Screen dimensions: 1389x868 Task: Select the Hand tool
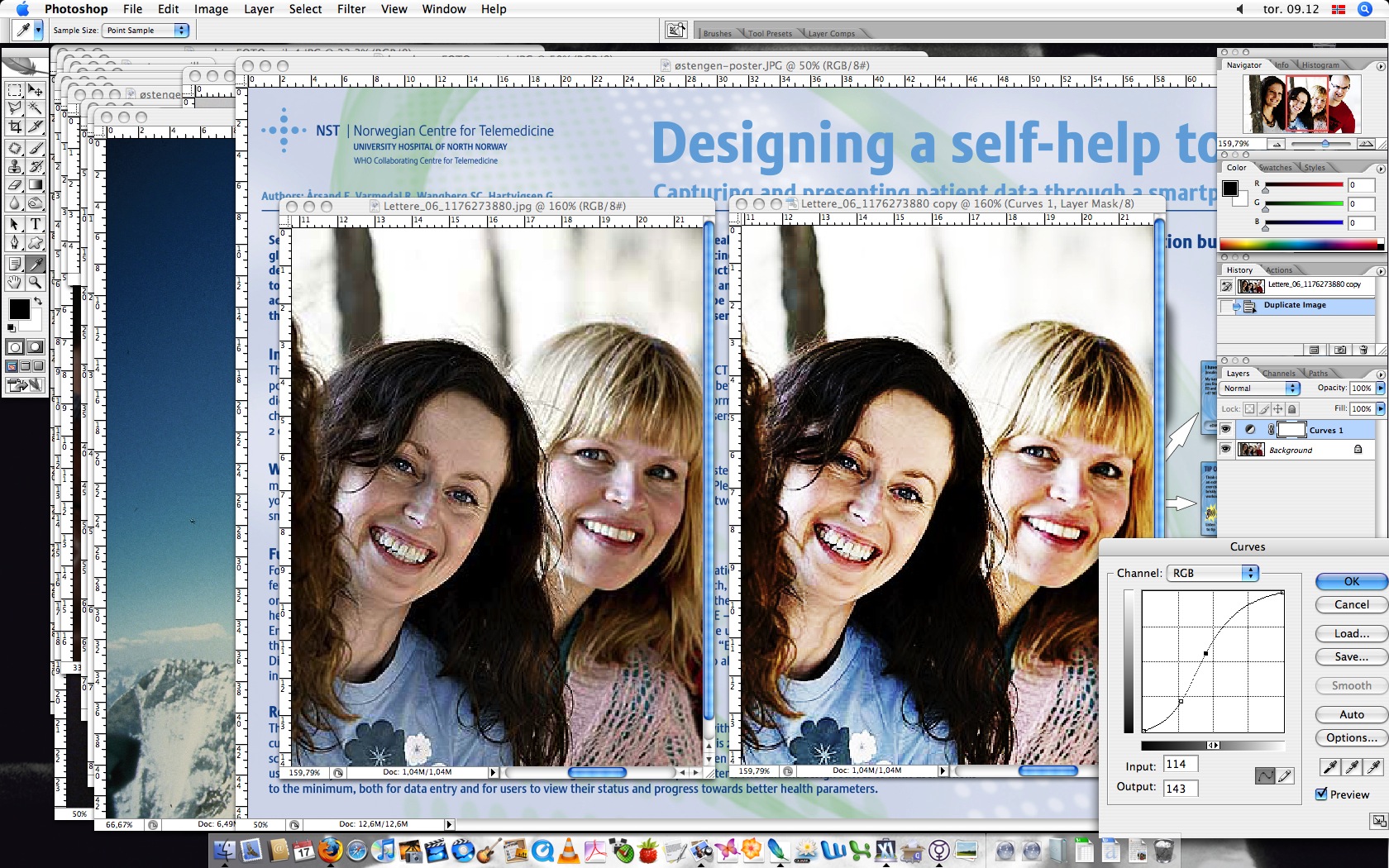pos(15,283)
